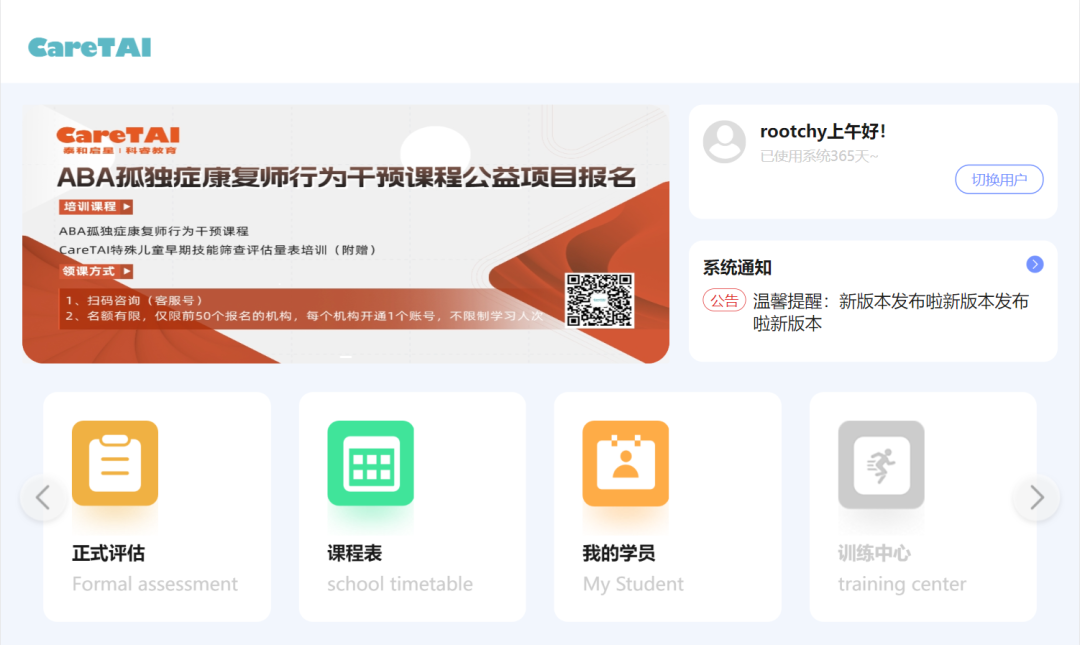
Task: Click the ABA孤独症康复师 banner headline
Action: tap(346, 177)
